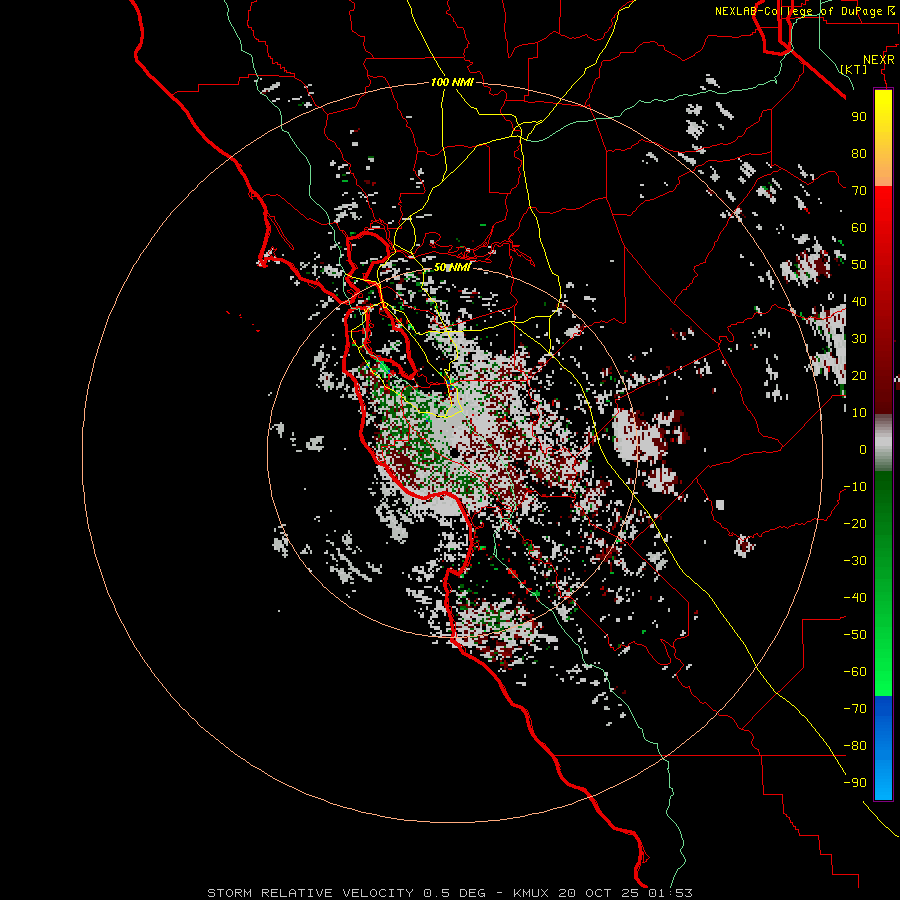Click the positive 30 knot scale value

[859, 339]
